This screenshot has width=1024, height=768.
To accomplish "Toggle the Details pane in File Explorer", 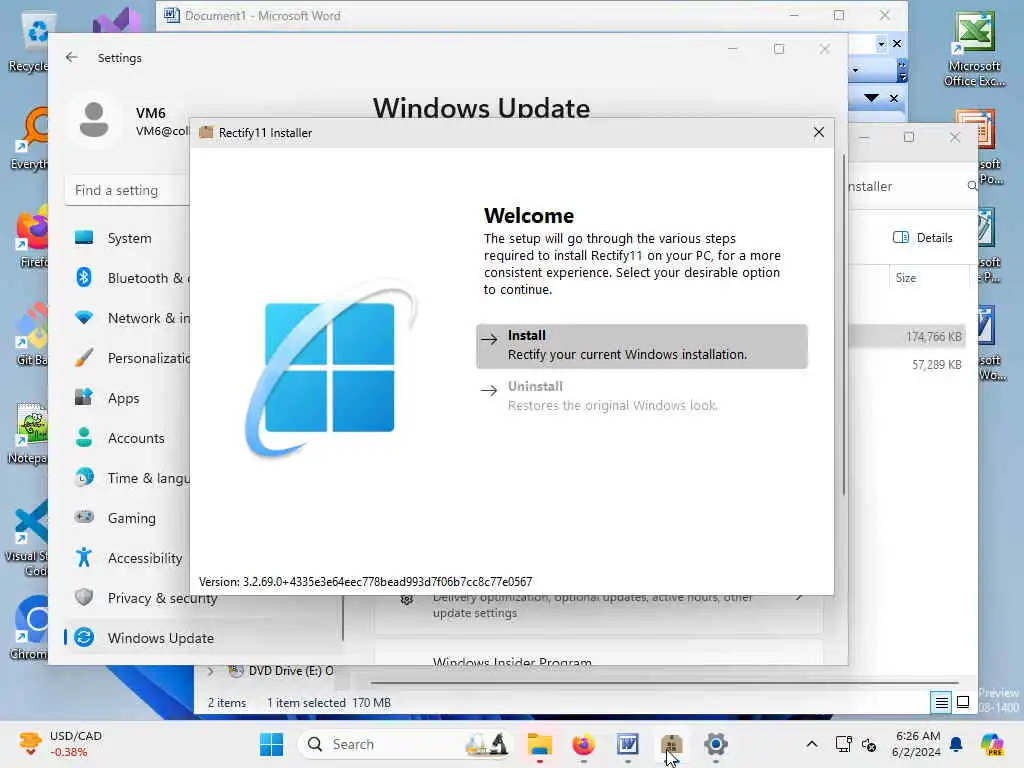I will [923, 238].
